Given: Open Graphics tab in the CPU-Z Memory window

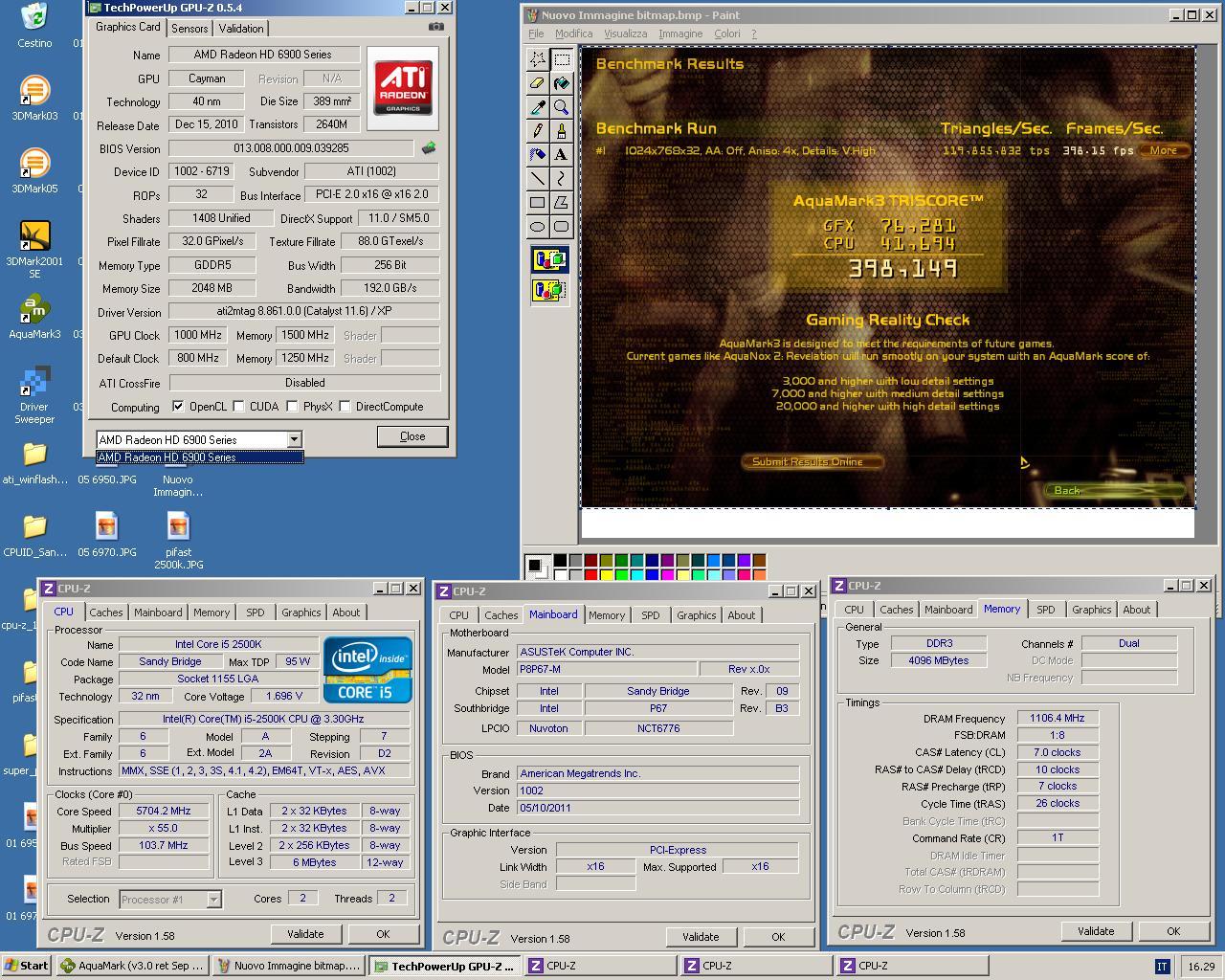Looking at the screenshot, I should coord(1092,610).
